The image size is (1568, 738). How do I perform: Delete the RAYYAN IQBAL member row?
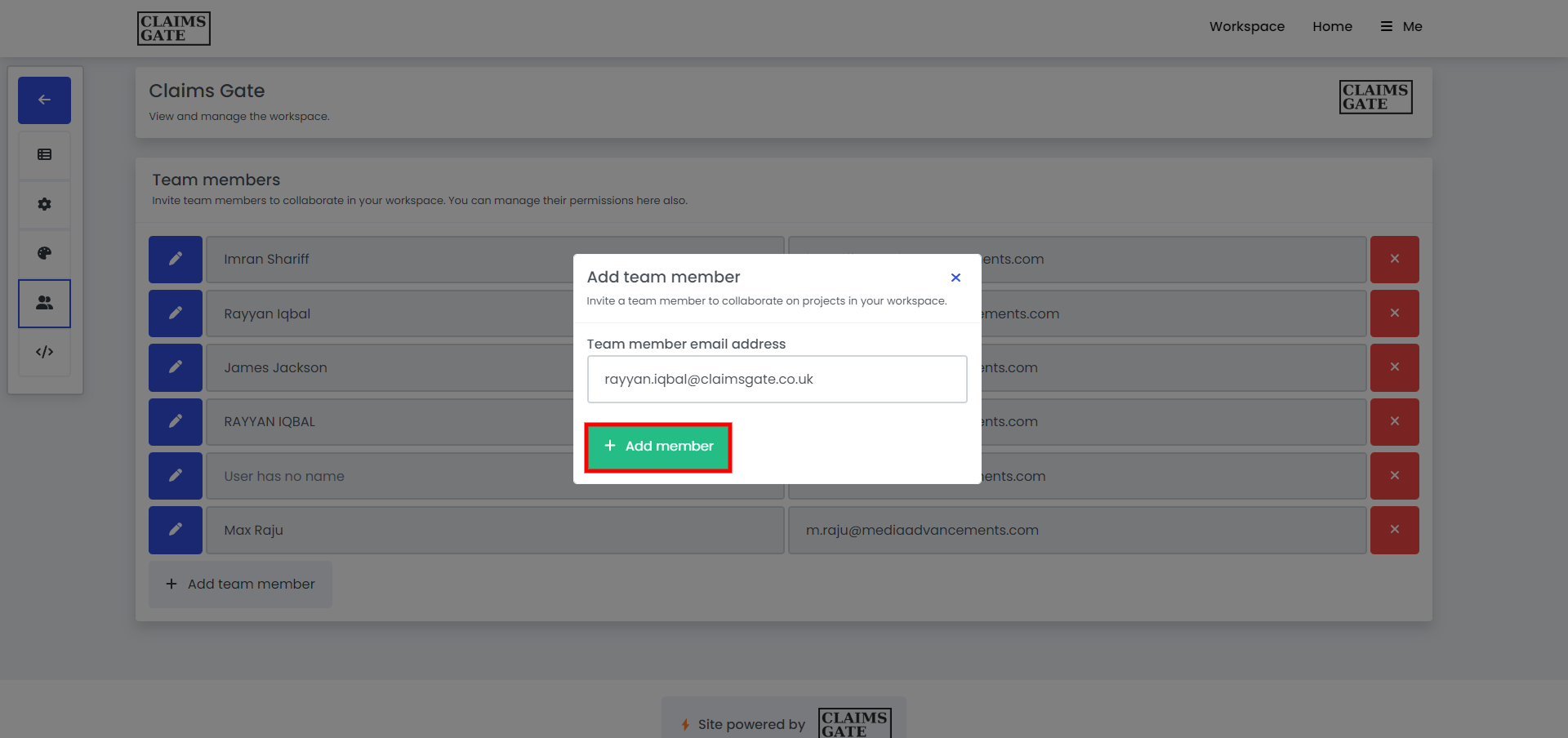coord(1394,422)
